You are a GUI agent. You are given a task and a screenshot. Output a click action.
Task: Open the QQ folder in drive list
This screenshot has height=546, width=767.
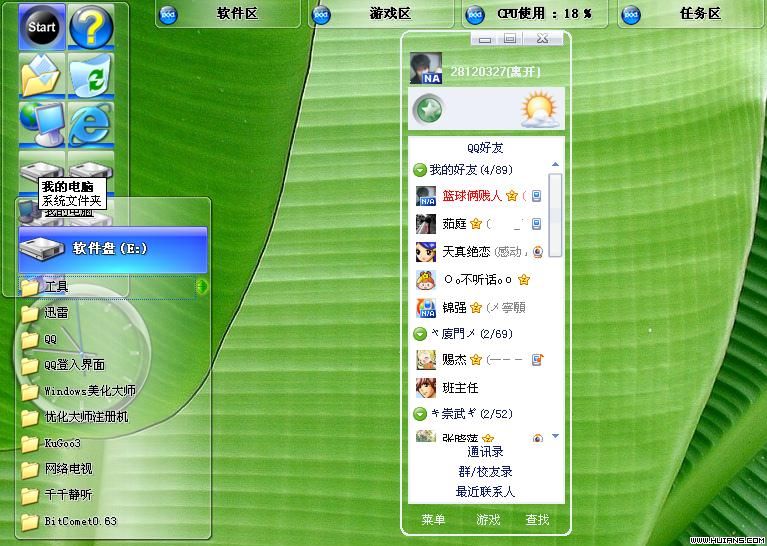pyautogui.click(x=39, y=339)
